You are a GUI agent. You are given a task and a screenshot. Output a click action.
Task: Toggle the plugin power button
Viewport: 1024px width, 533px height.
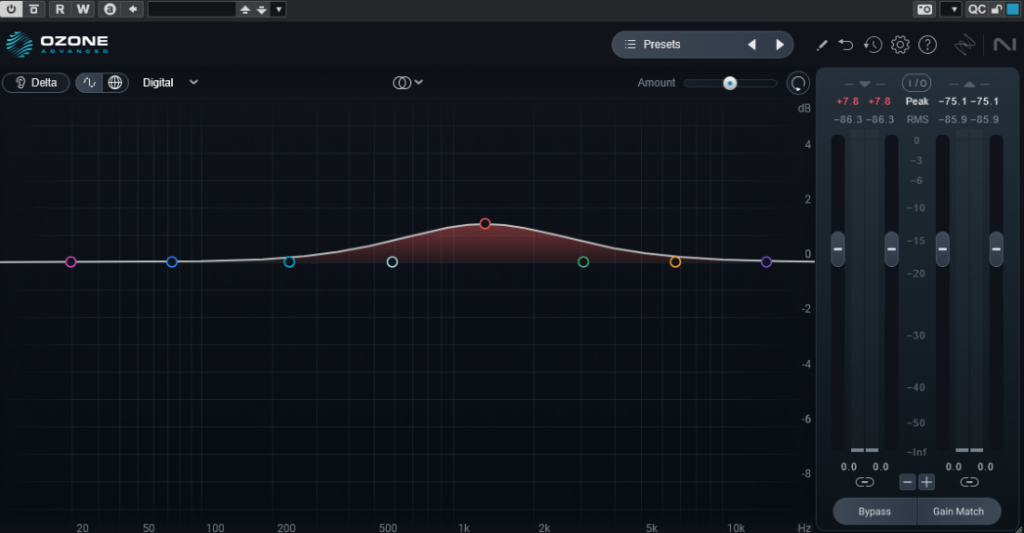pyautogui.click(x=12, y=9)
